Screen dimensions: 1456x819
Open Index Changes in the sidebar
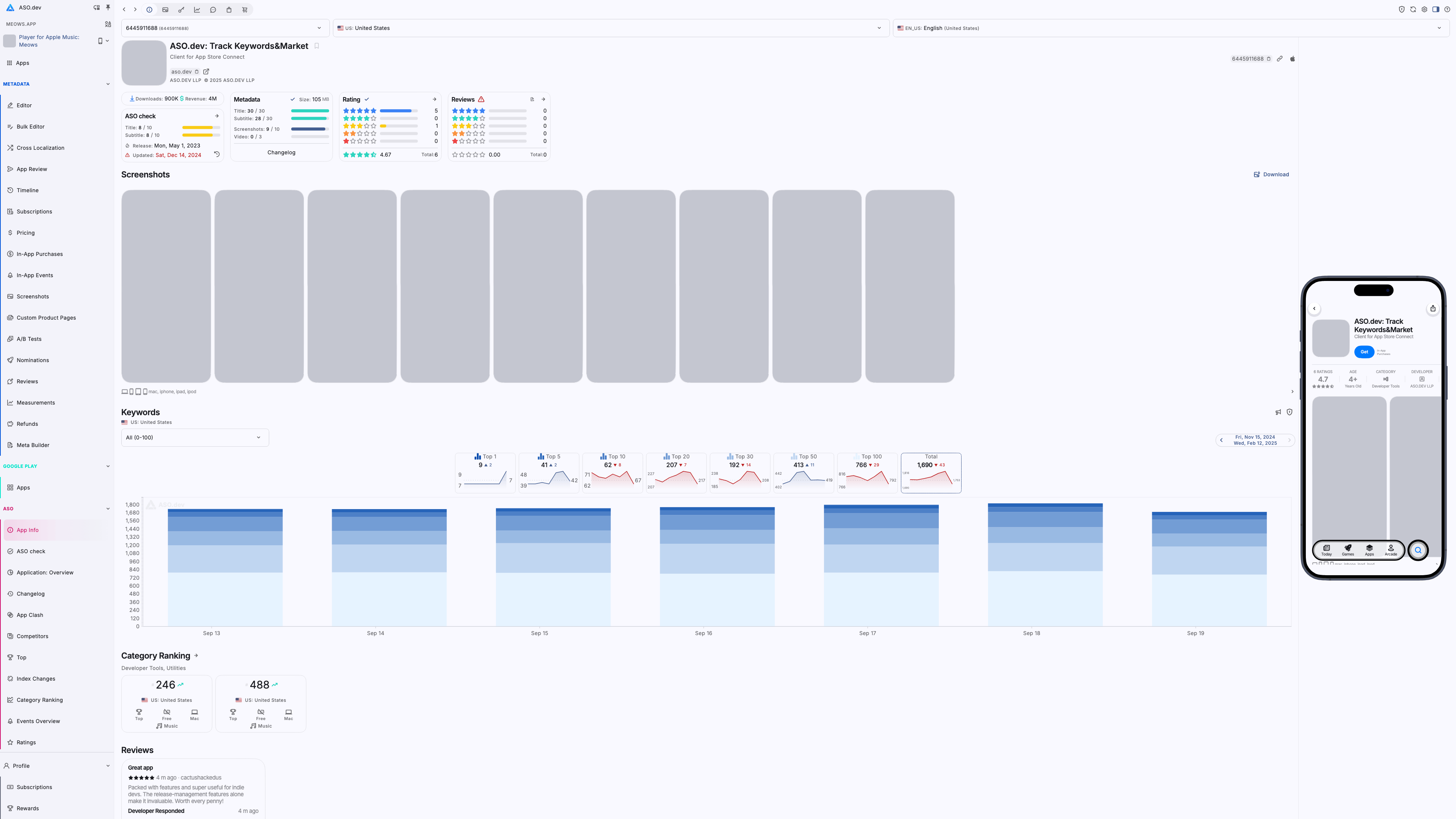tap(56, 679)
